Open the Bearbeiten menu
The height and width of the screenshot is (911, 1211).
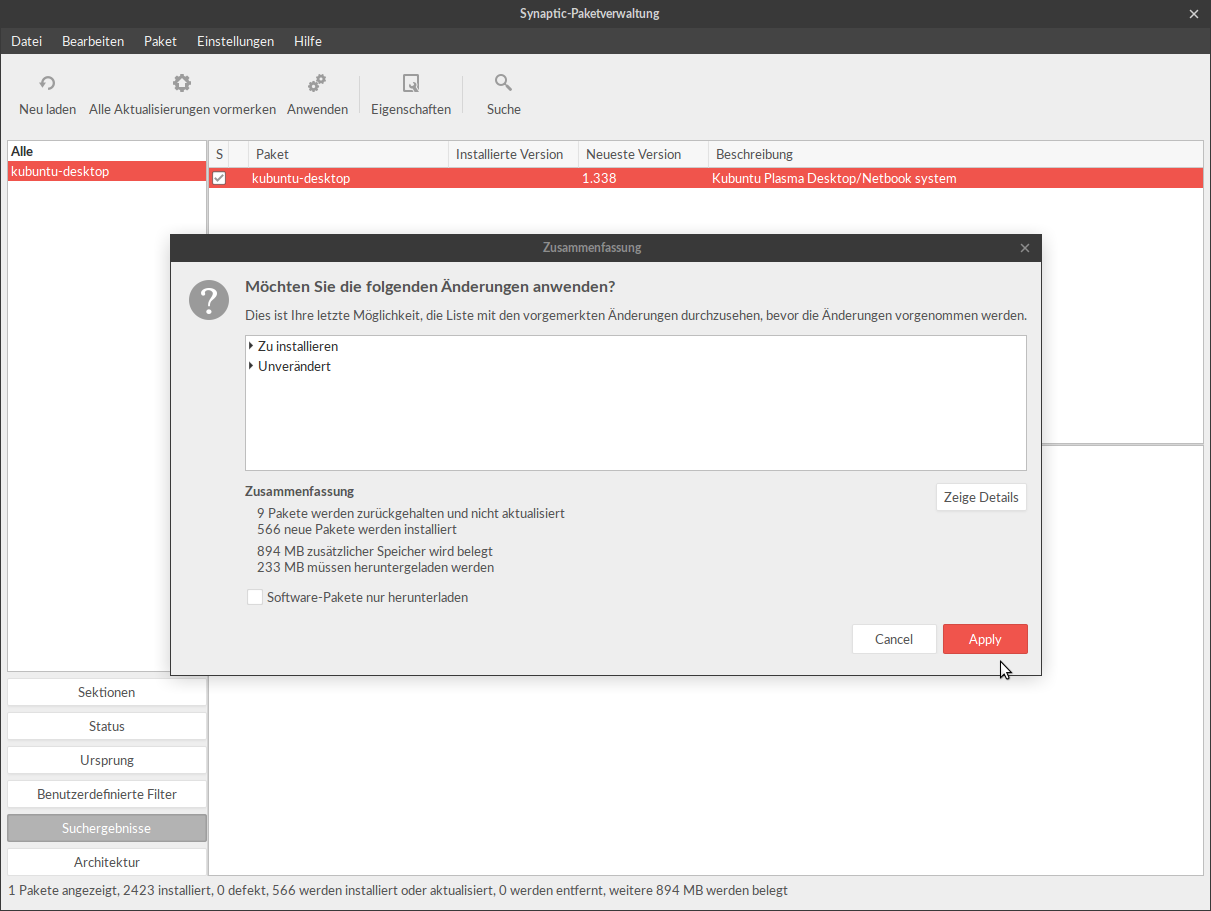coord(93,41)
